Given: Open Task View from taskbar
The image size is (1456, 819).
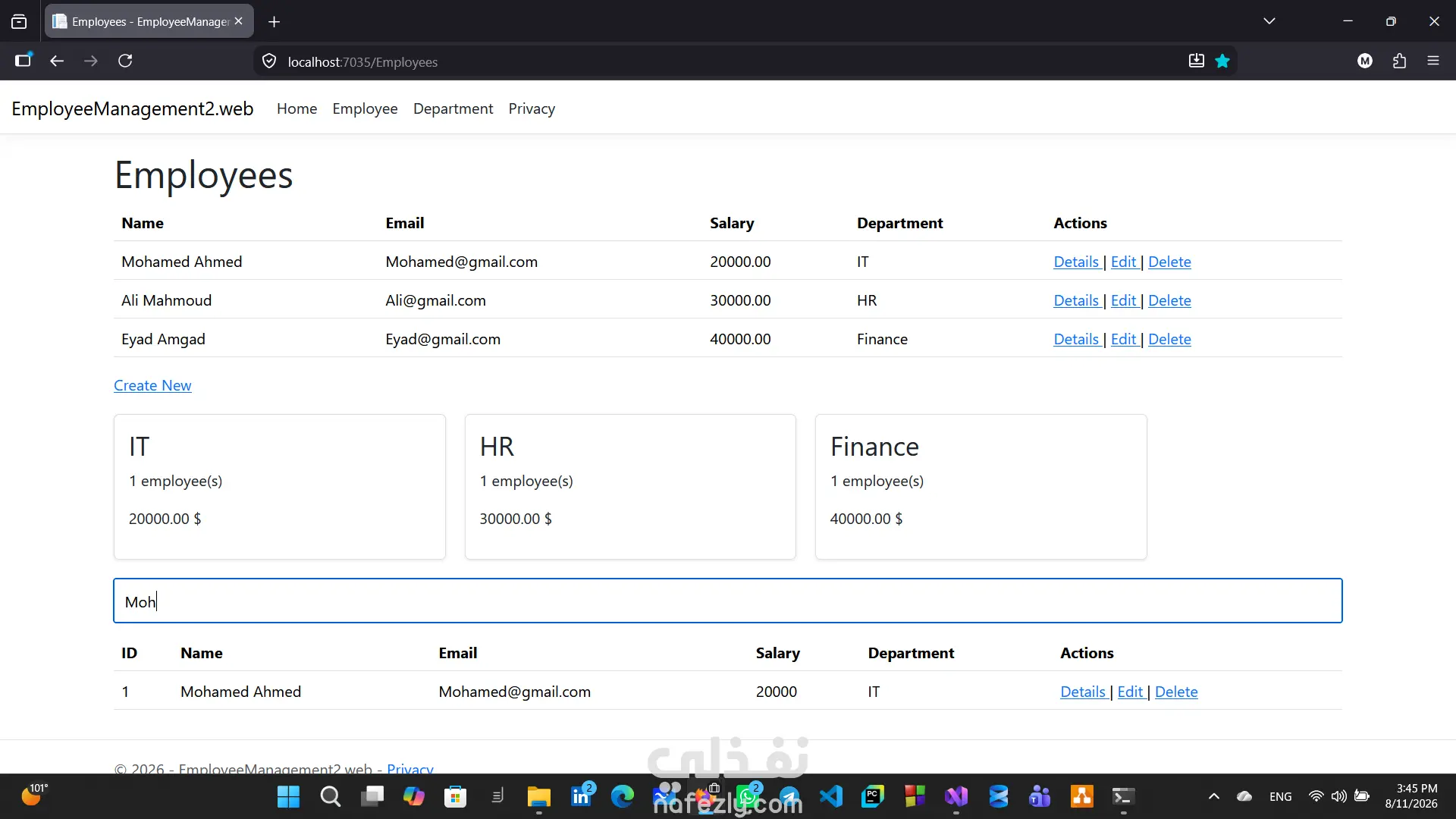Looking at the screenshot, I should pos(372,796).
